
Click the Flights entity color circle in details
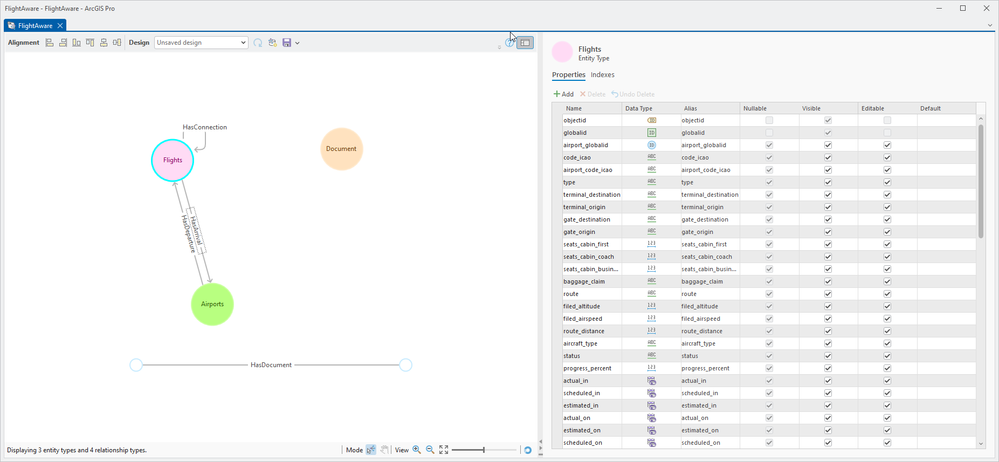click(x=562, y=52)
